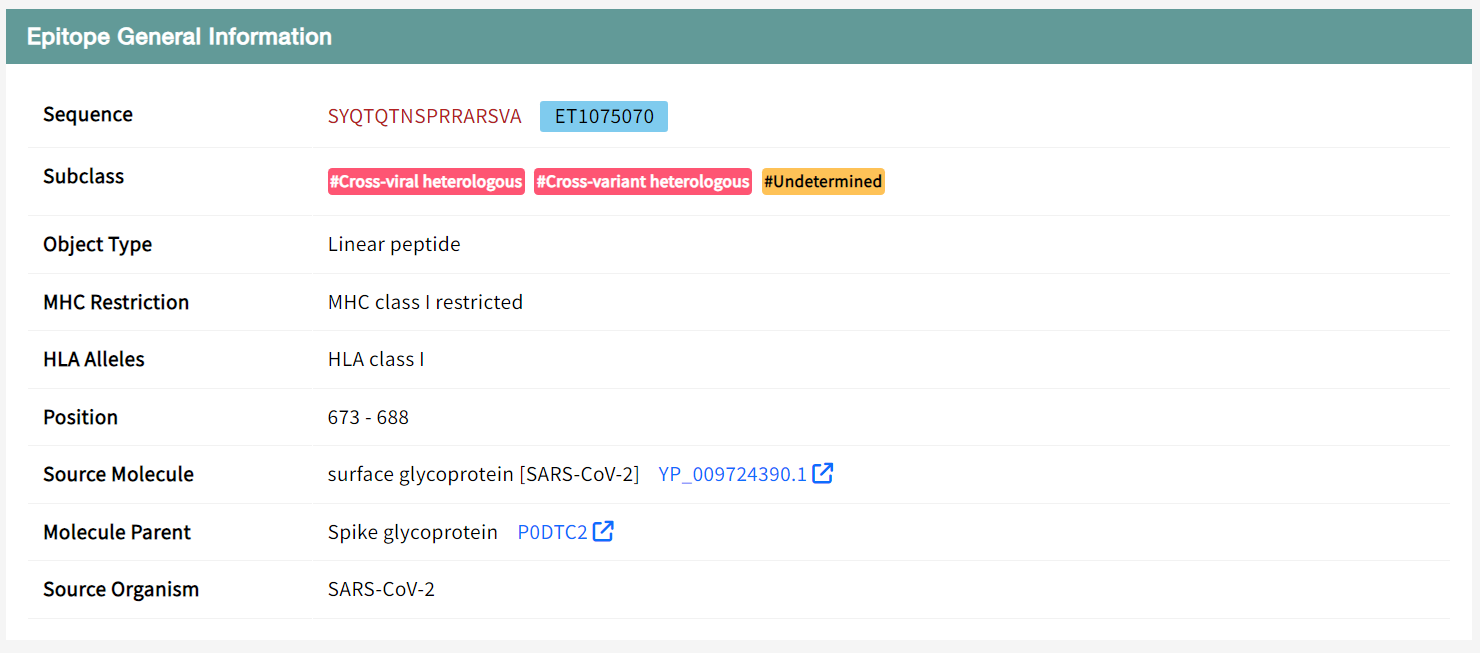Click the surface glycoprotein [SARS-CoV-2] text
Viewport: 1480px width, 653px height.
(483, 474)
